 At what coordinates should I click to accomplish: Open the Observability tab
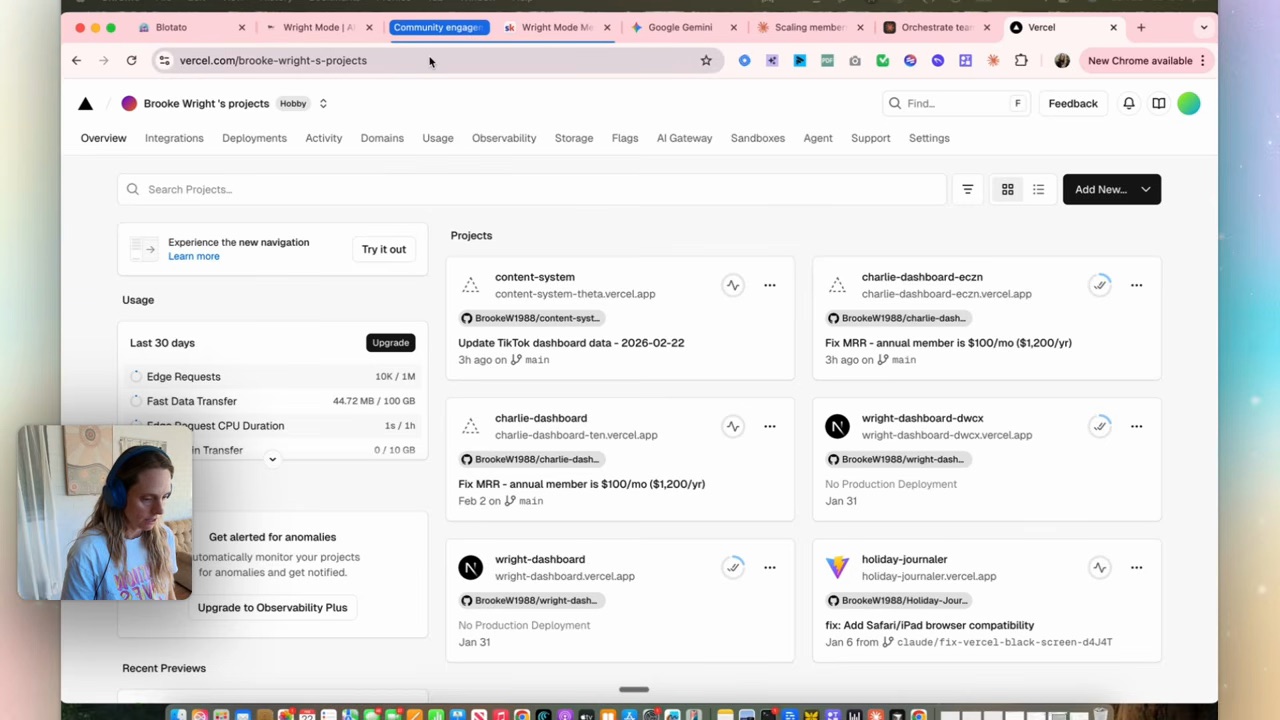point(504,138)
